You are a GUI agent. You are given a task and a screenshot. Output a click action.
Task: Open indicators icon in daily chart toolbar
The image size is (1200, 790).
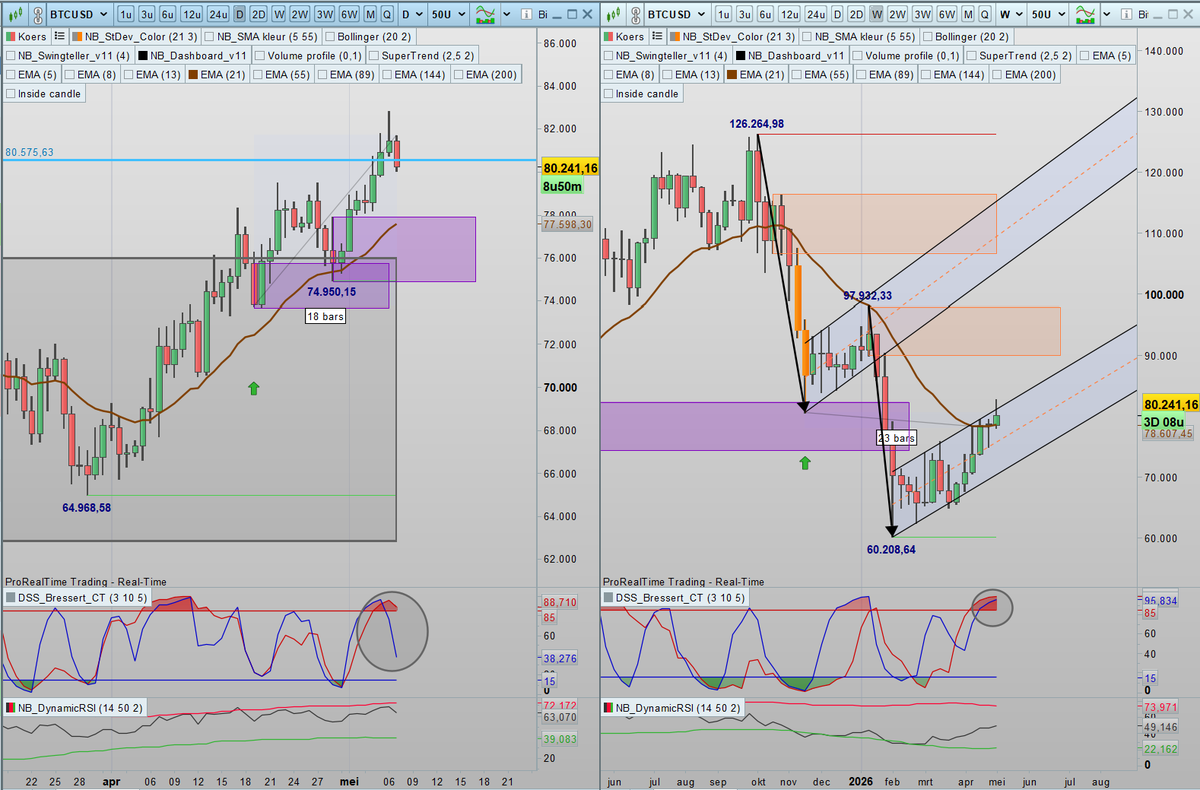484,15
